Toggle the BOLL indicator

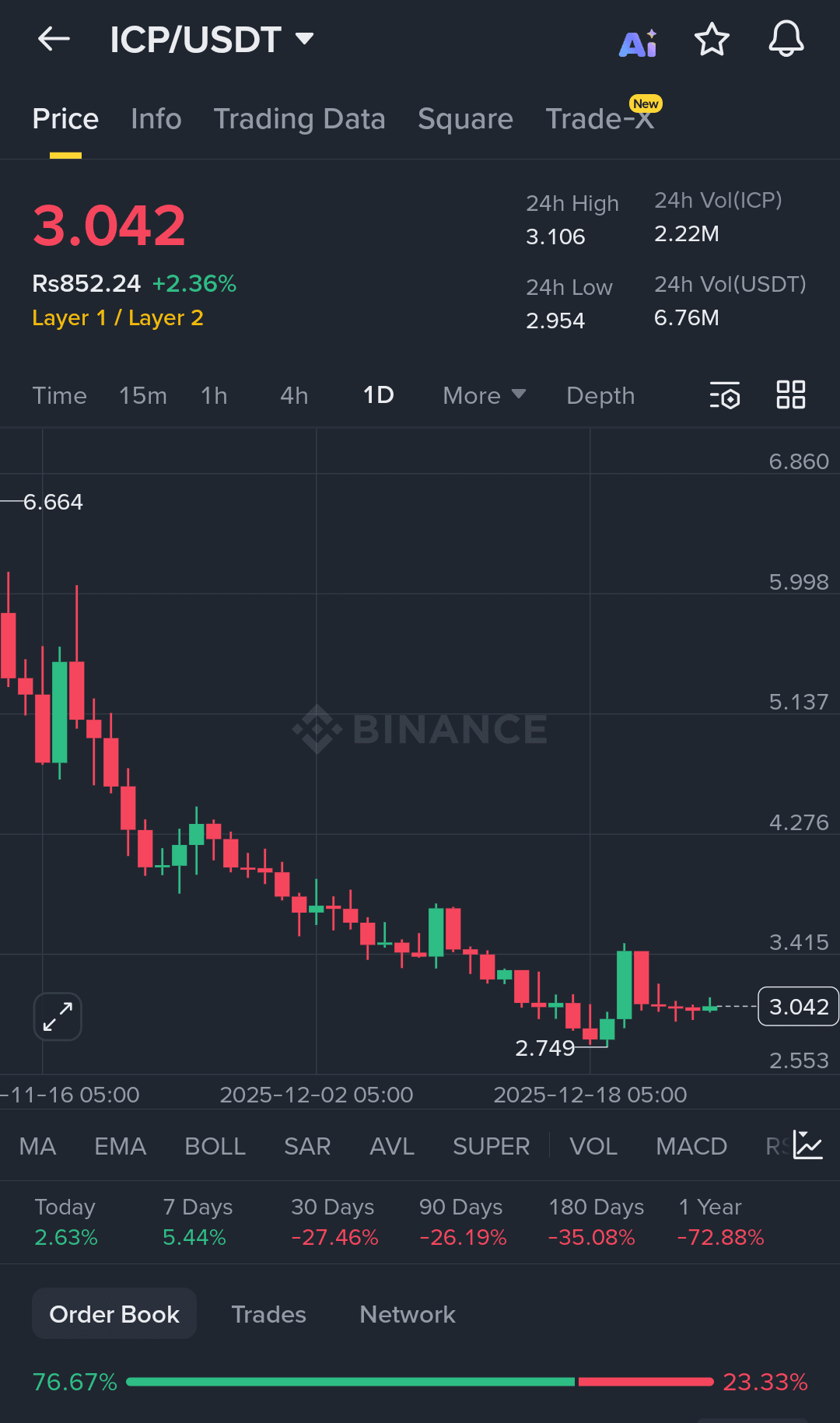[x=215, y=1146]
